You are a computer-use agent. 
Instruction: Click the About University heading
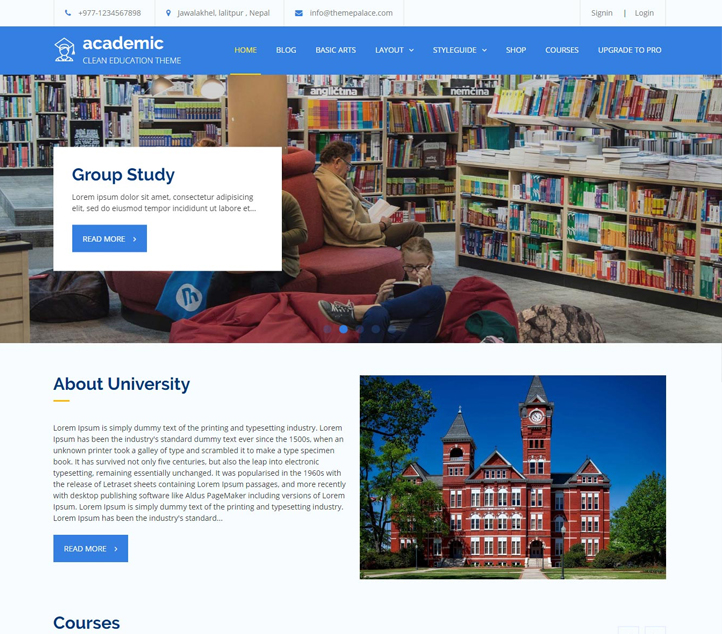pos(122,384)
